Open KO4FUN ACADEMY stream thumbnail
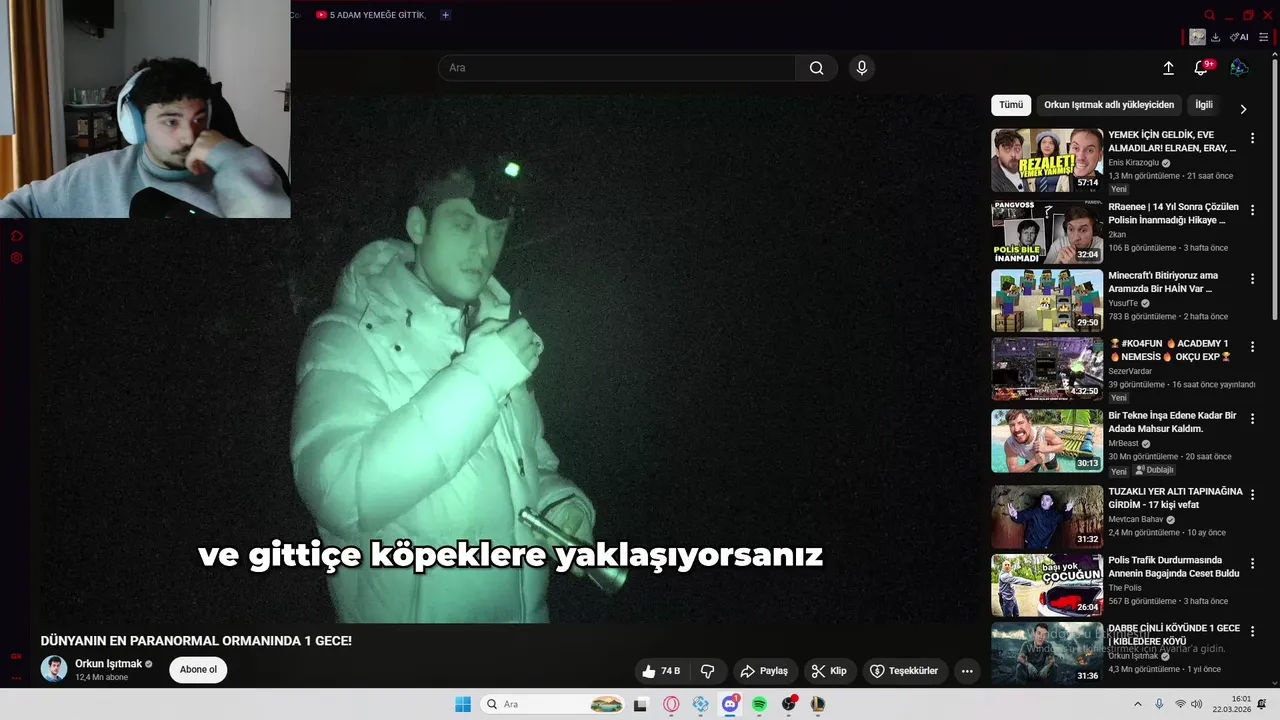Screen dimensions: 1280x720 pos(1047,369)
